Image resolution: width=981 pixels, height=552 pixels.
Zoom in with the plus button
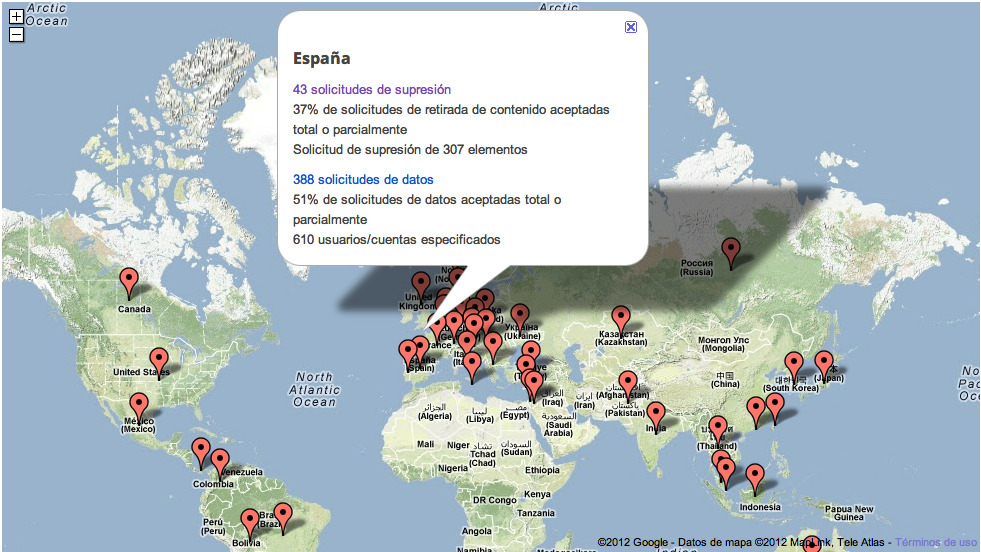click(x=16, y=16)
